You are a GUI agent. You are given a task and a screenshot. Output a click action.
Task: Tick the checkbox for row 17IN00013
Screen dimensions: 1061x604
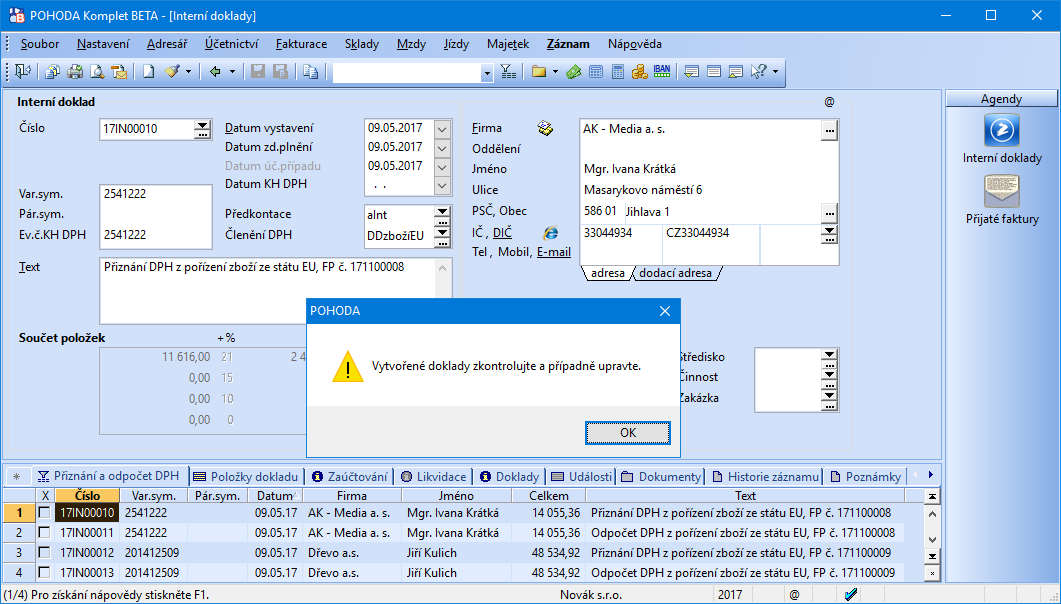pyautogui.click(x=44, y=572)
